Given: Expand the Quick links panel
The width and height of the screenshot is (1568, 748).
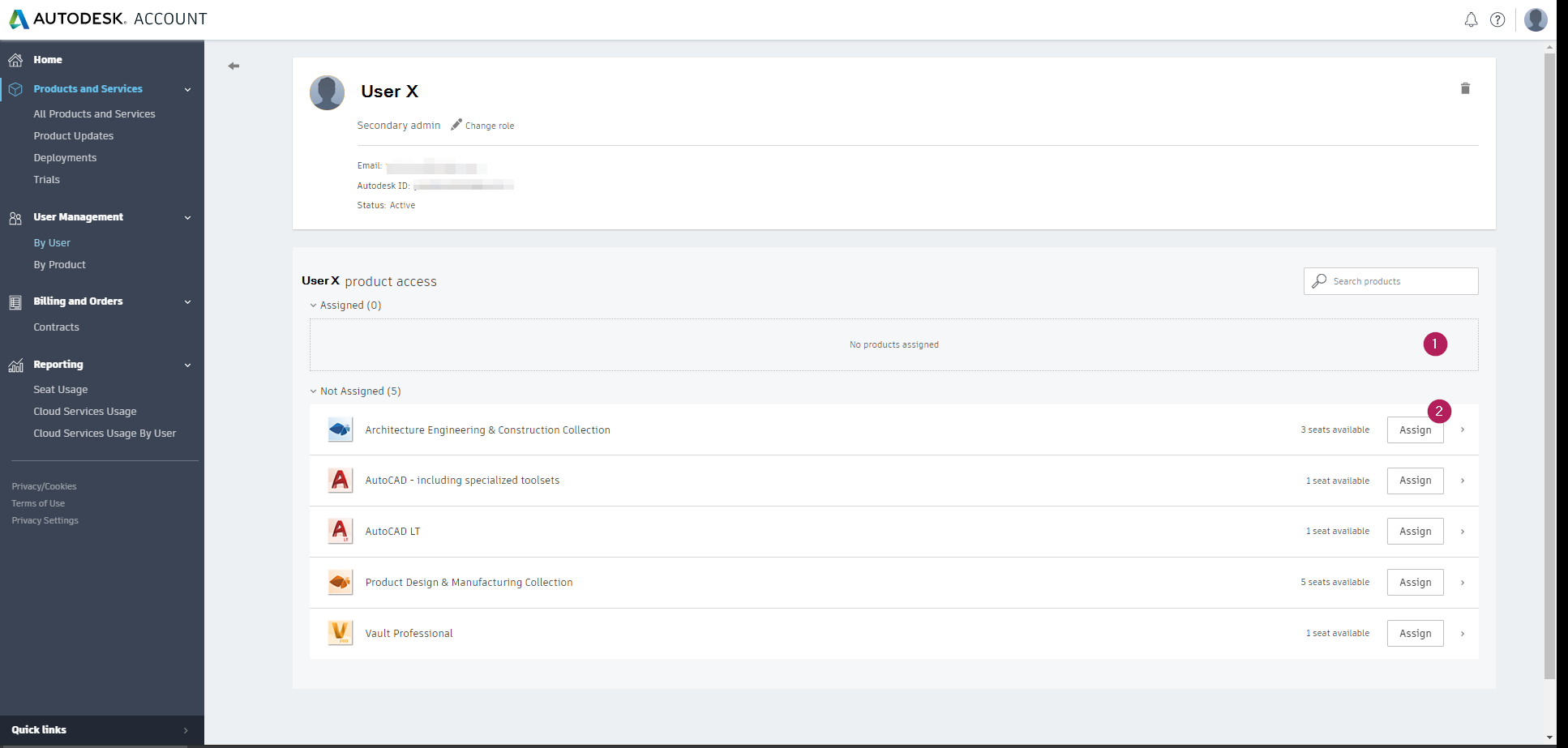Looking at the screenshot, I should [x=185, y=730].
